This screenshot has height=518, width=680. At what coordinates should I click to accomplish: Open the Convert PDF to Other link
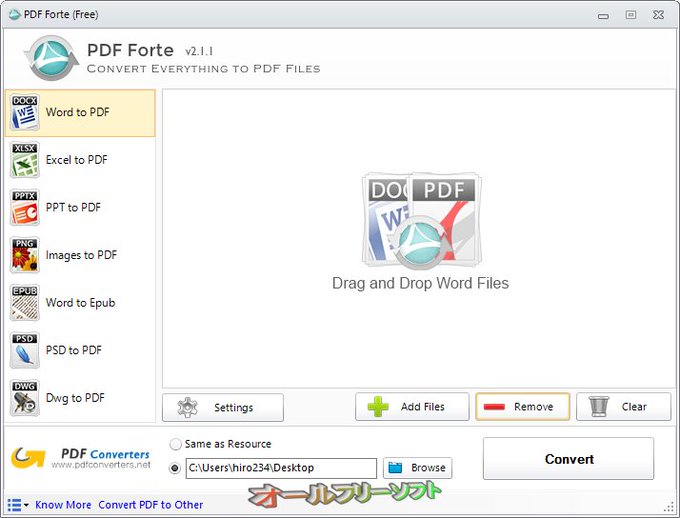pos(150,505)
